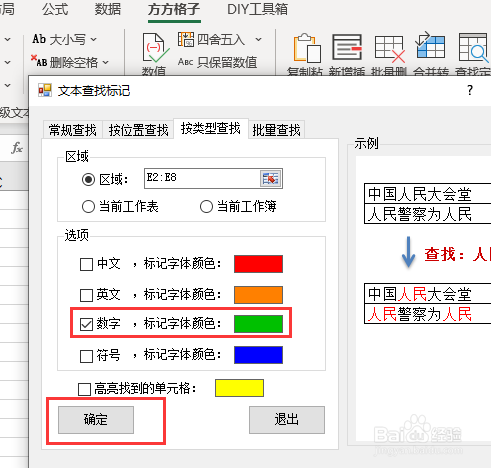Click the orange color swatch for 英文
The width and height of the screenshot is (491, 468).
[x=258, y=295]
